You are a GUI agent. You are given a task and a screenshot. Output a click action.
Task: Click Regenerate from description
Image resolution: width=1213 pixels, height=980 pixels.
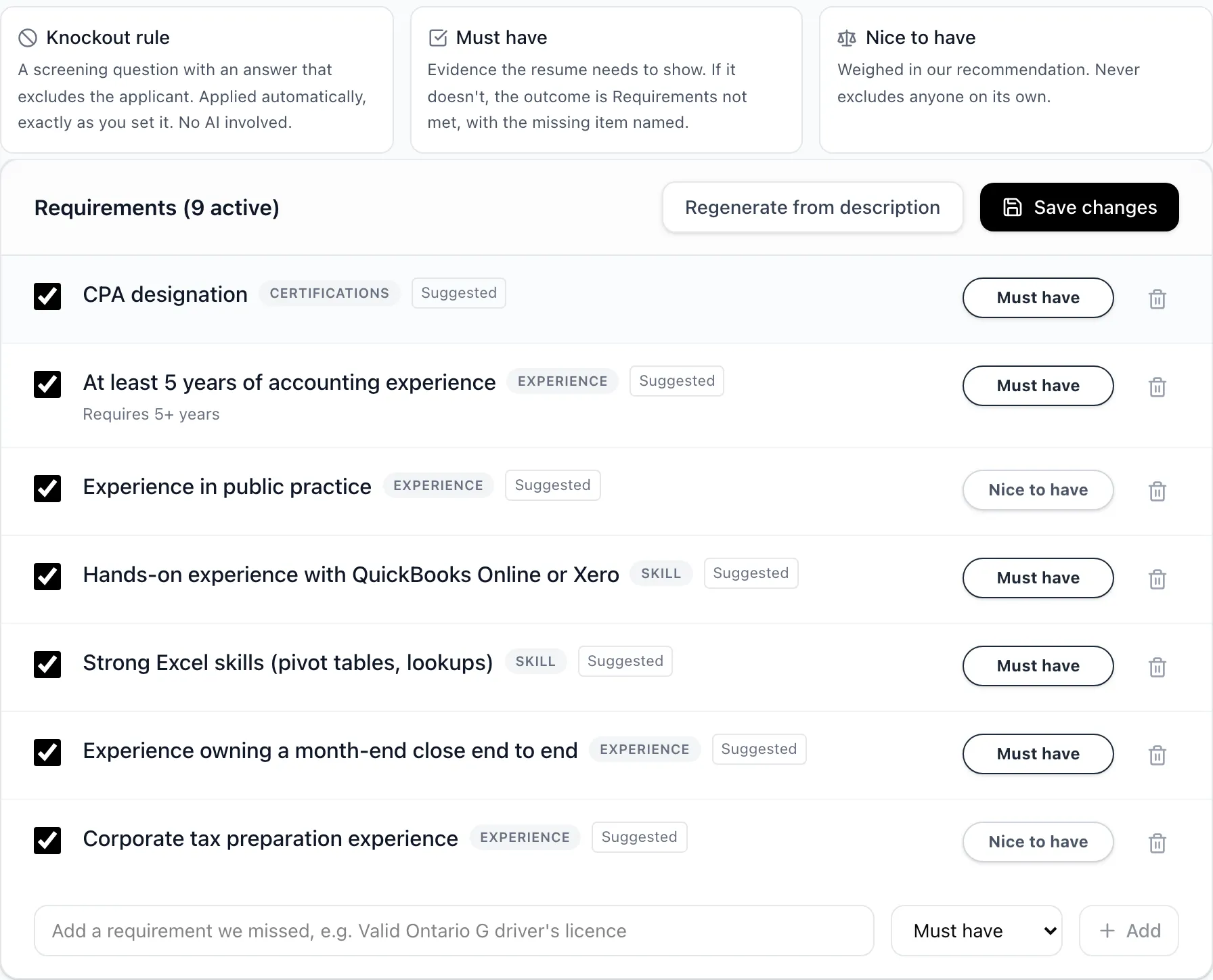point(812,207)
